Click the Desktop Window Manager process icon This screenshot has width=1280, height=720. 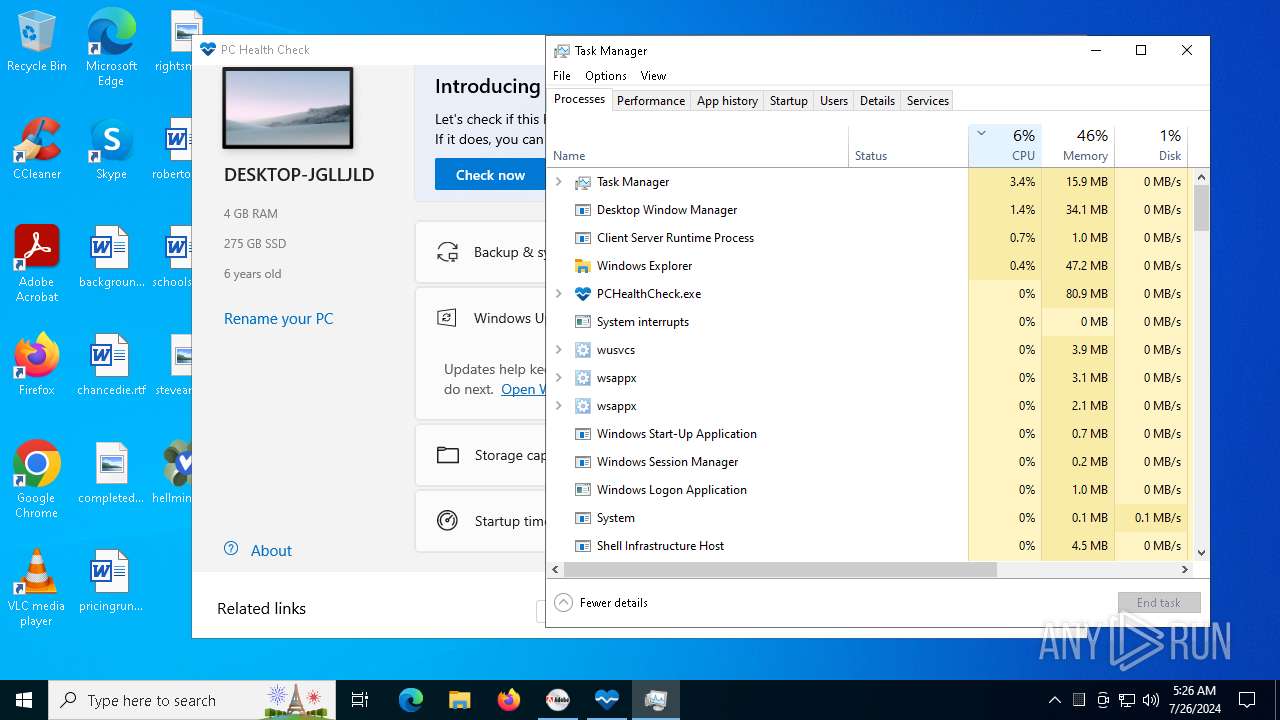[583, 210]
